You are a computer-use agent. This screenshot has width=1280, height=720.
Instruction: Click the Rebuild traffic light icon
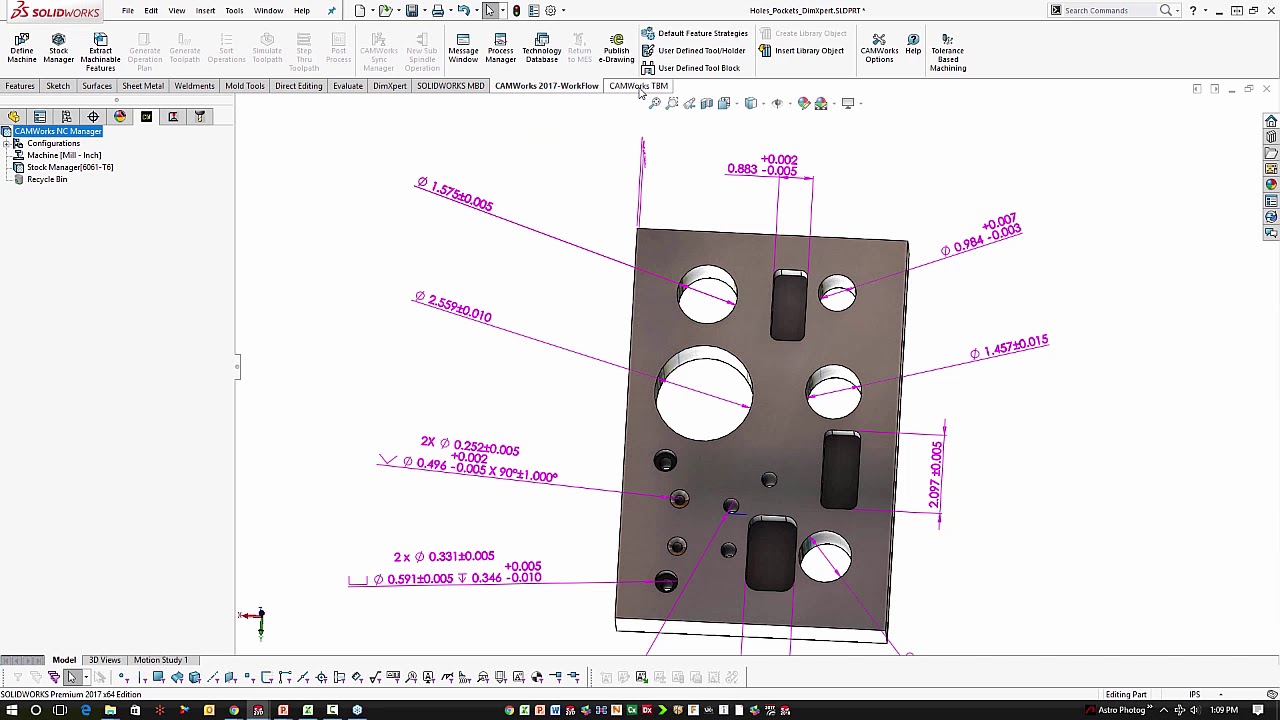[x=516, y=10]
